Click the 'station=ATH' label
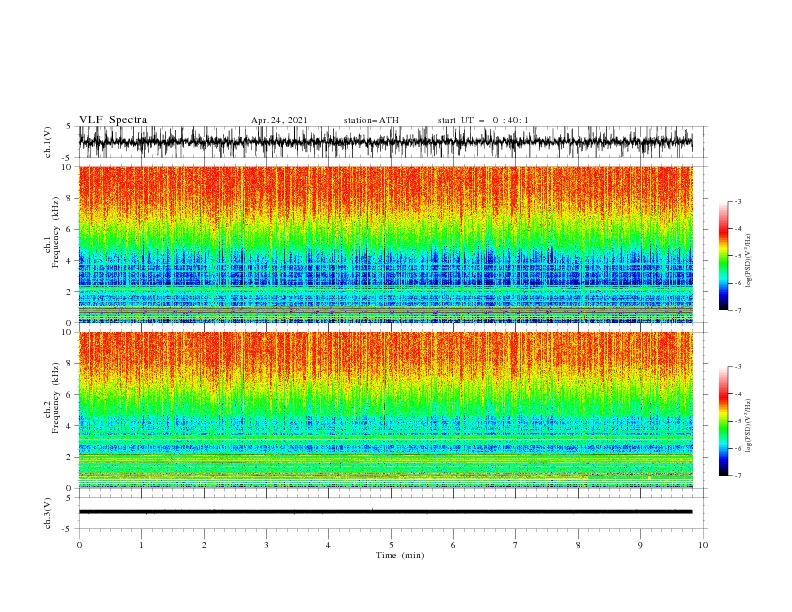Image resolution: width=792 pixels, height=612 pixels. click(371, 120)
